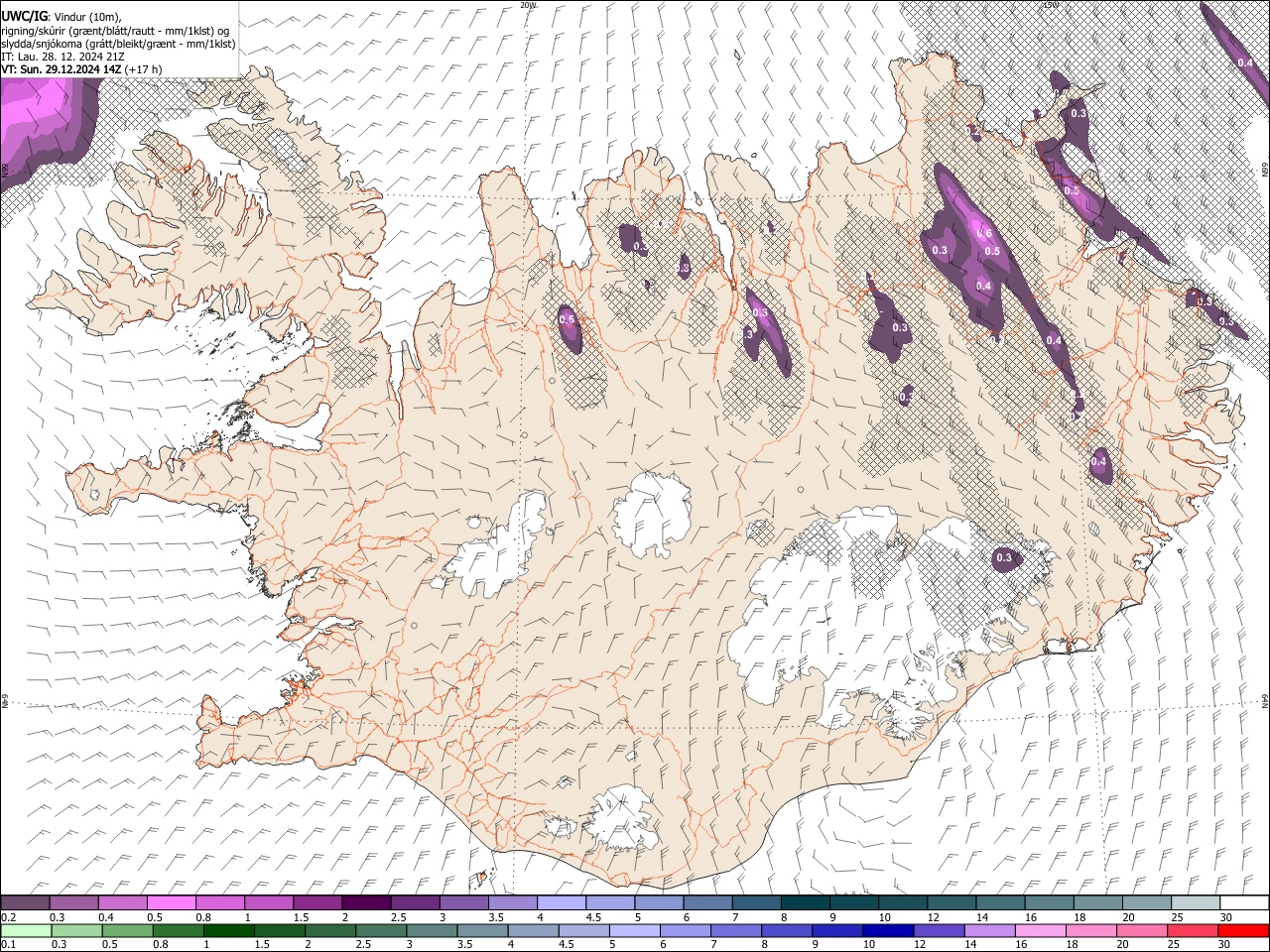Select the 0.4 swatch on the upper purple scale
1270x952 pixels.
[123, 903]
